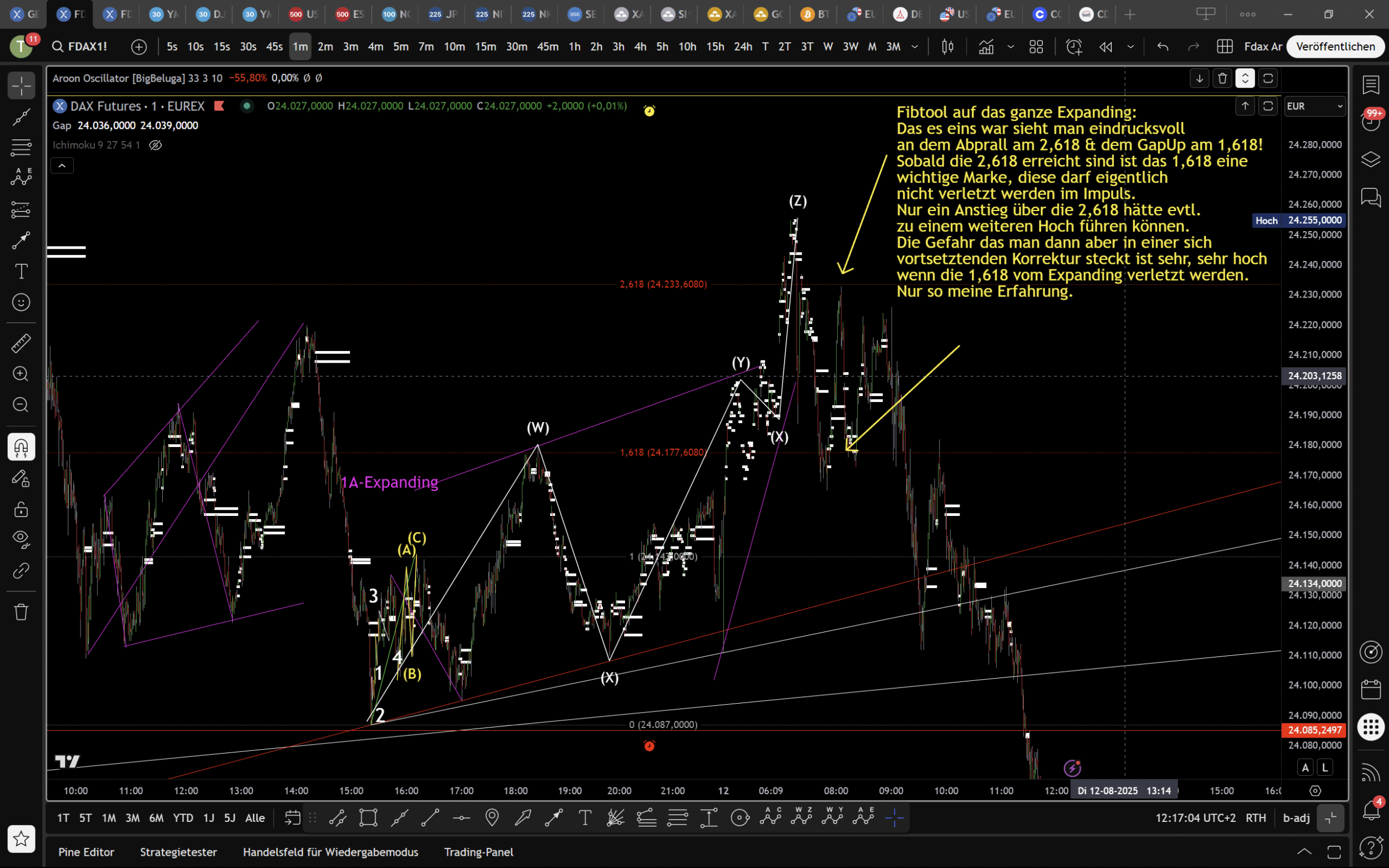
Task: Click the Veröffentlichen button
Action: pyautogui.click(x=1335, y=47)
